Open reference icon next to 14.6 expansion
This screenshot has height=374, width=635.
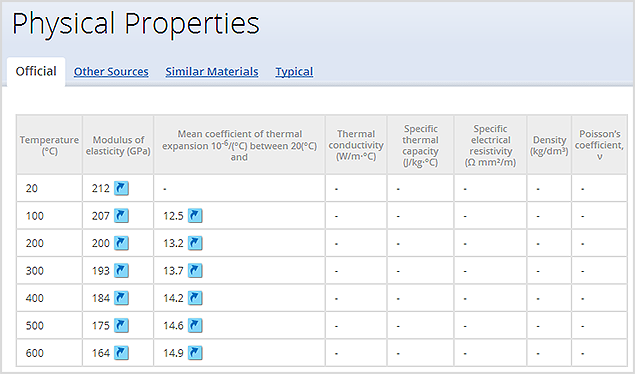pyautogui.click(x=195, y=325)
